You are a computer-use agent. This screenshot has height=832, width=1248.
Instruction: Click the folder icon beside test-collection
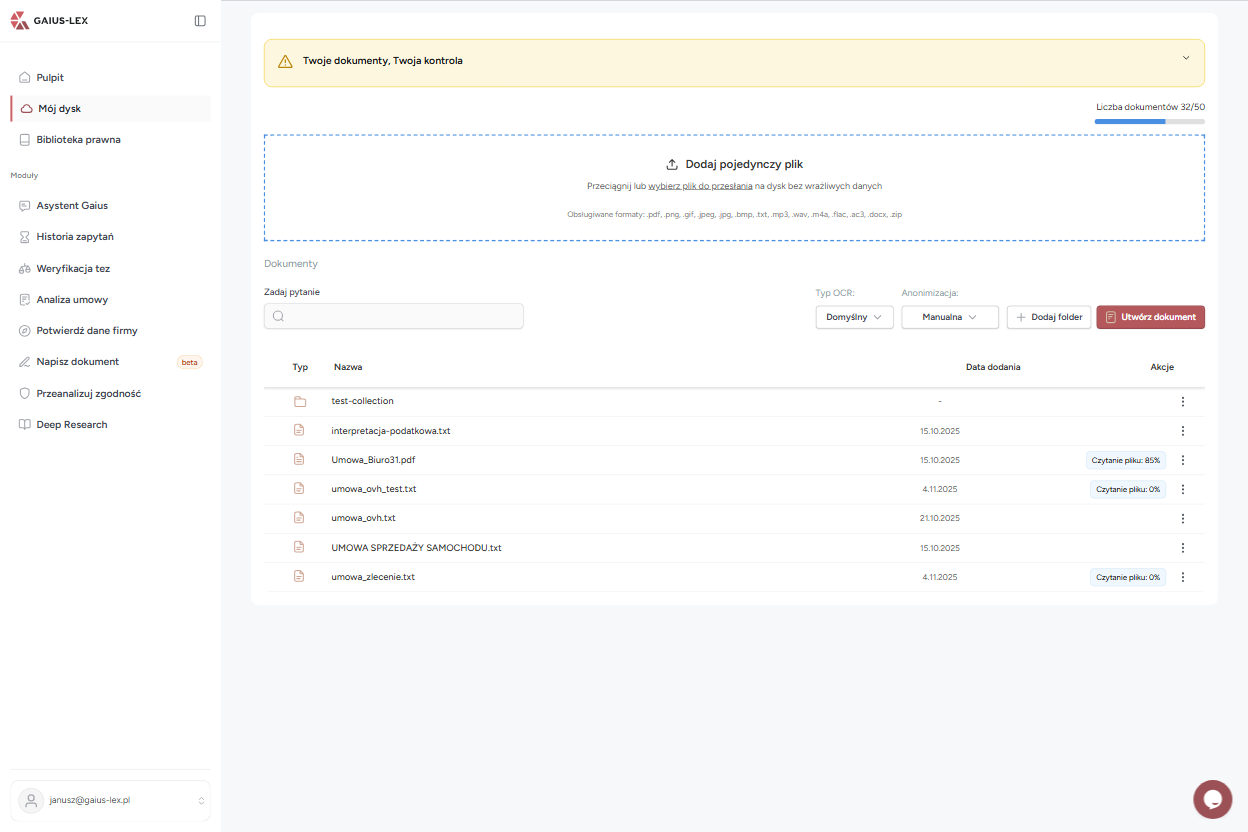point(299,401)
